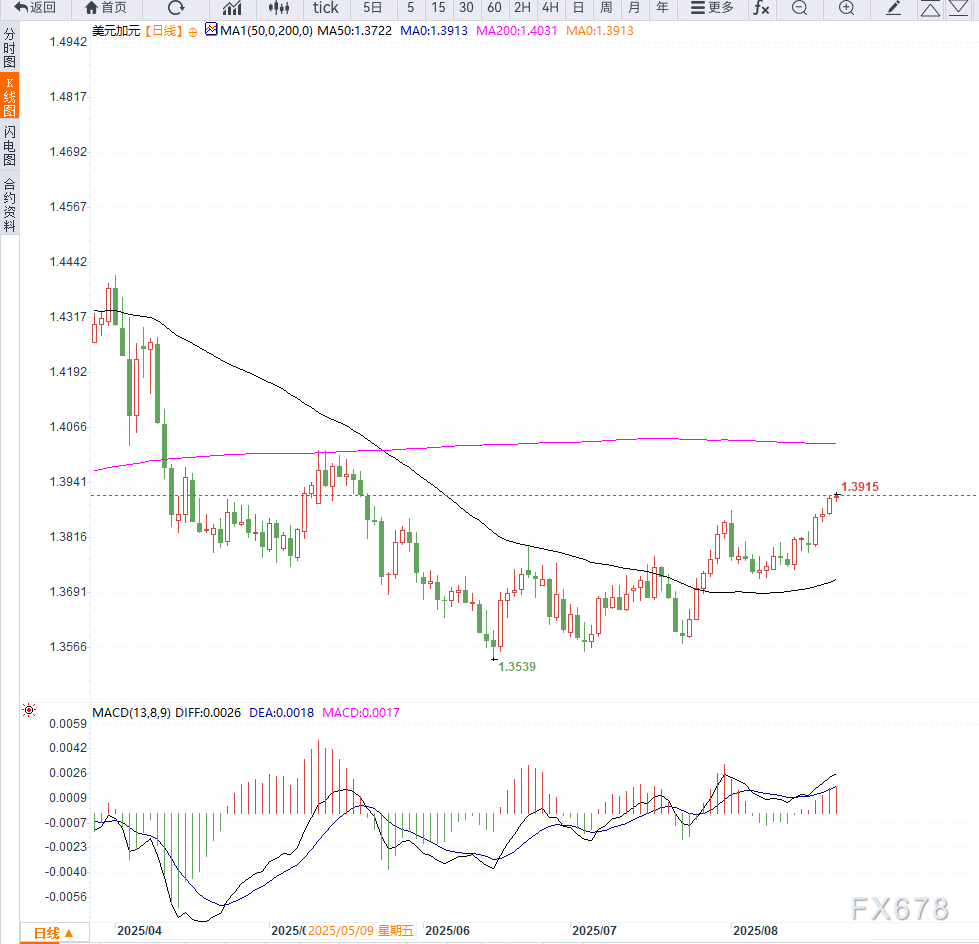
Task: Open the 合约资料 side tab
Action: (x=9, y=205)
